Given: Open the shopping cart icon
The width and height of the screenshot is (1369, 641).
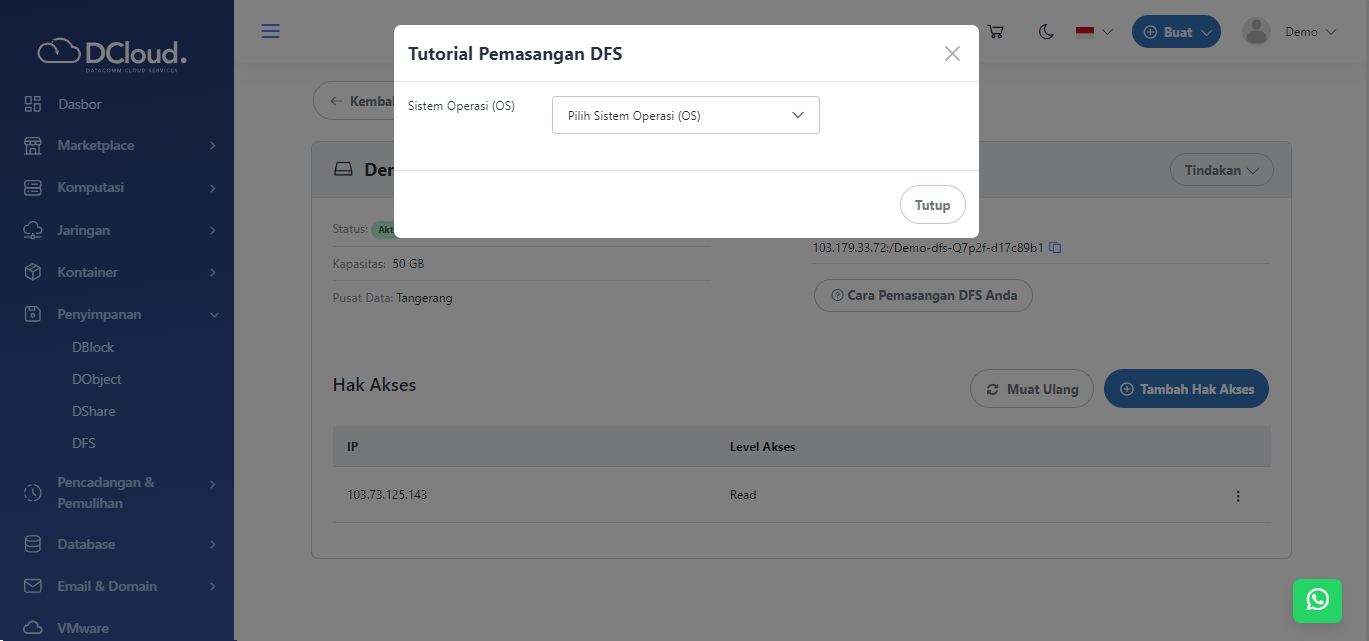Looking at the screenshot, I should [x=995, y=31].
